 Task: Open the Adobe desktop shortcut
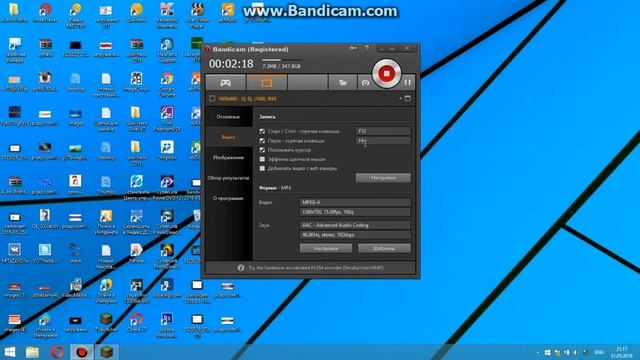point(167,326)
